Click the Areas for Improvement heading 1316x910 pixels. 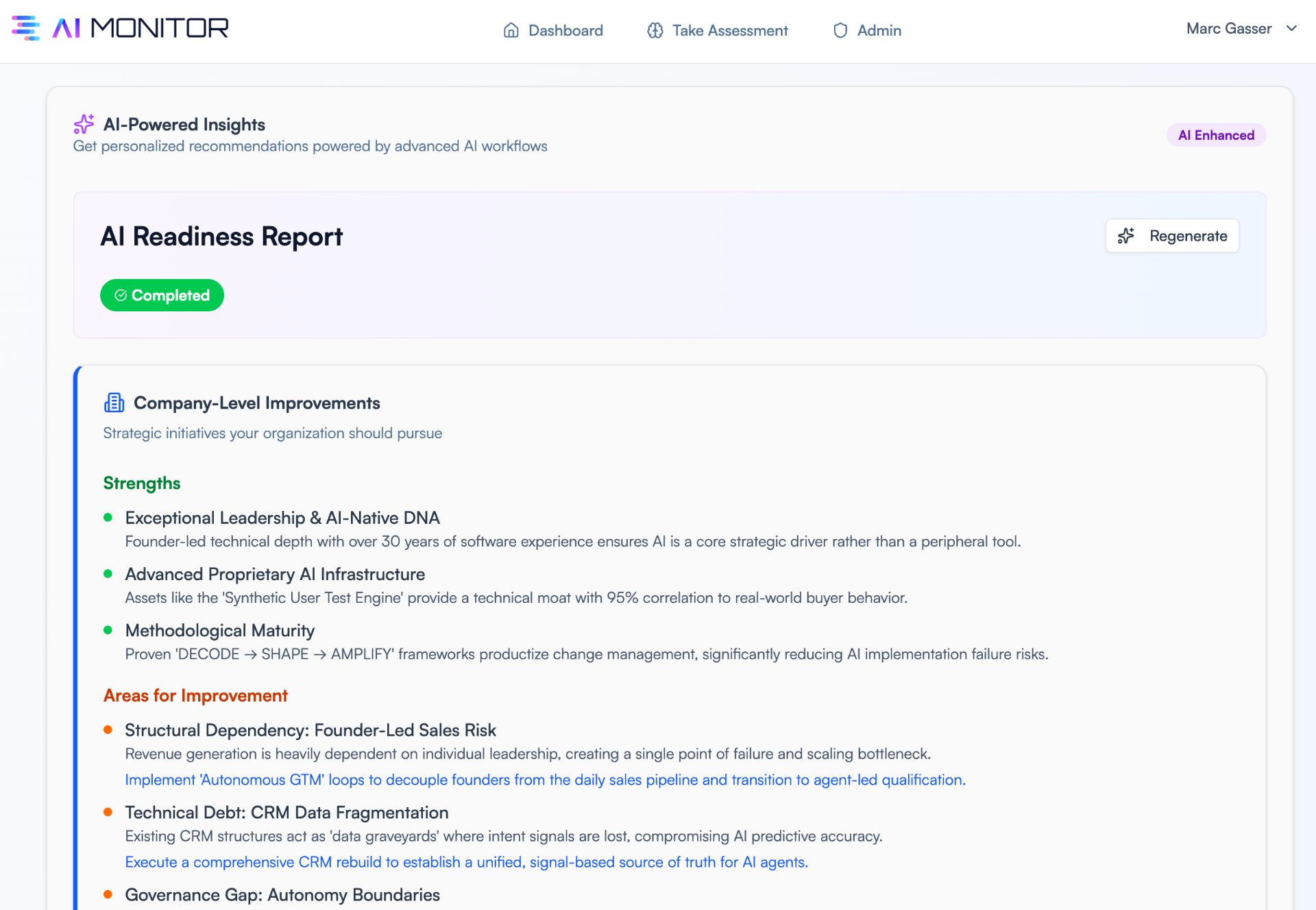pyautogui.click(x=195, y=695)
